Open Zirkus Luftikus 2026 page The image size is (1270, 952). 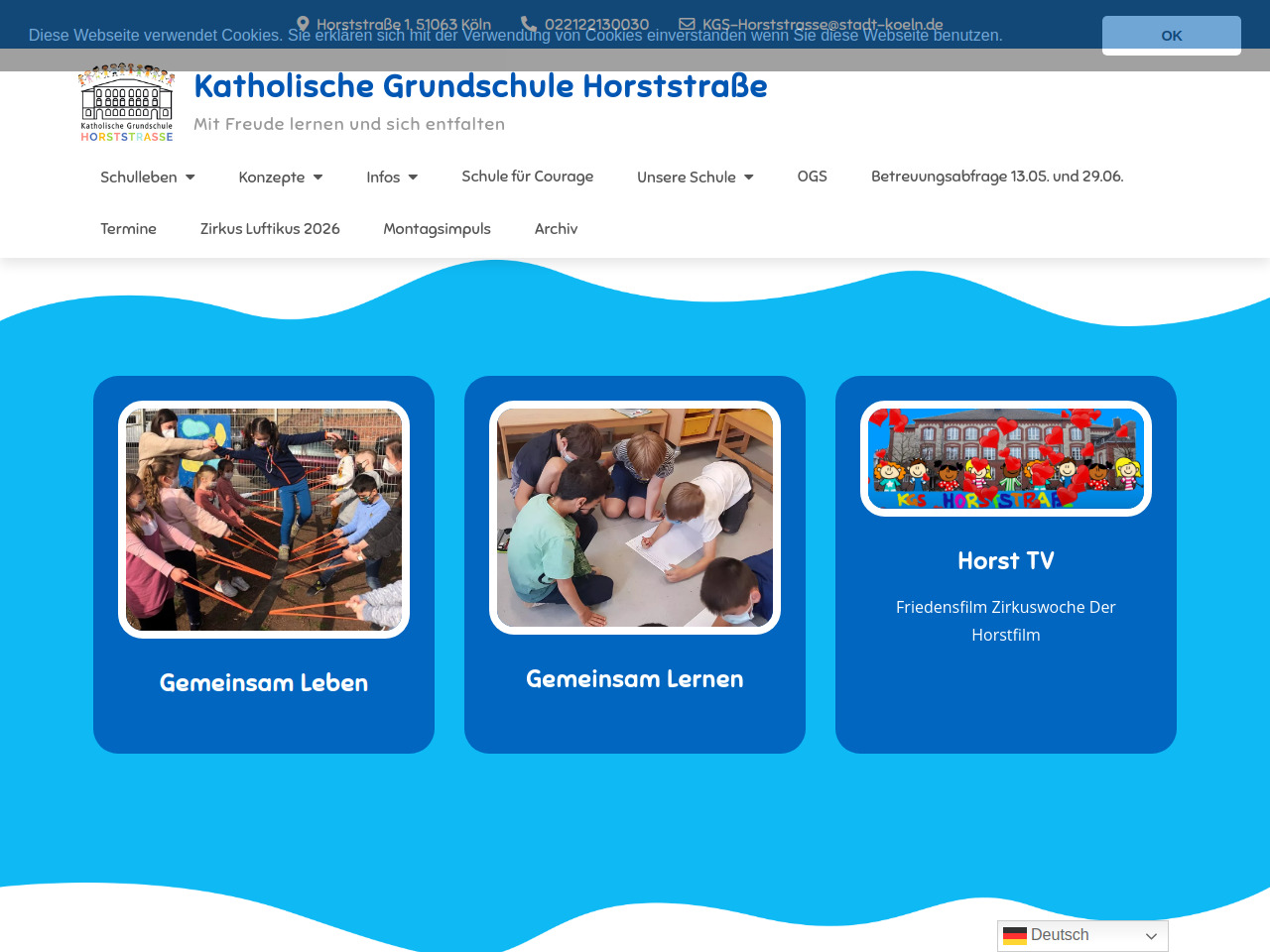pyautogui.click(x=270, y=229)
